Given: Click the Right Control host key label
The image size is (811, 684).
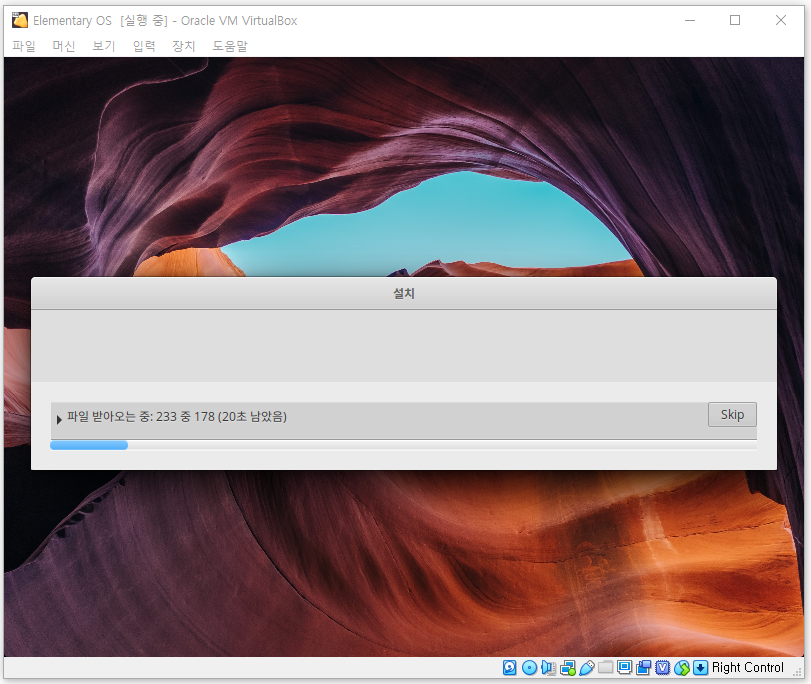Looking at the screenshot, I should point(747,667).
